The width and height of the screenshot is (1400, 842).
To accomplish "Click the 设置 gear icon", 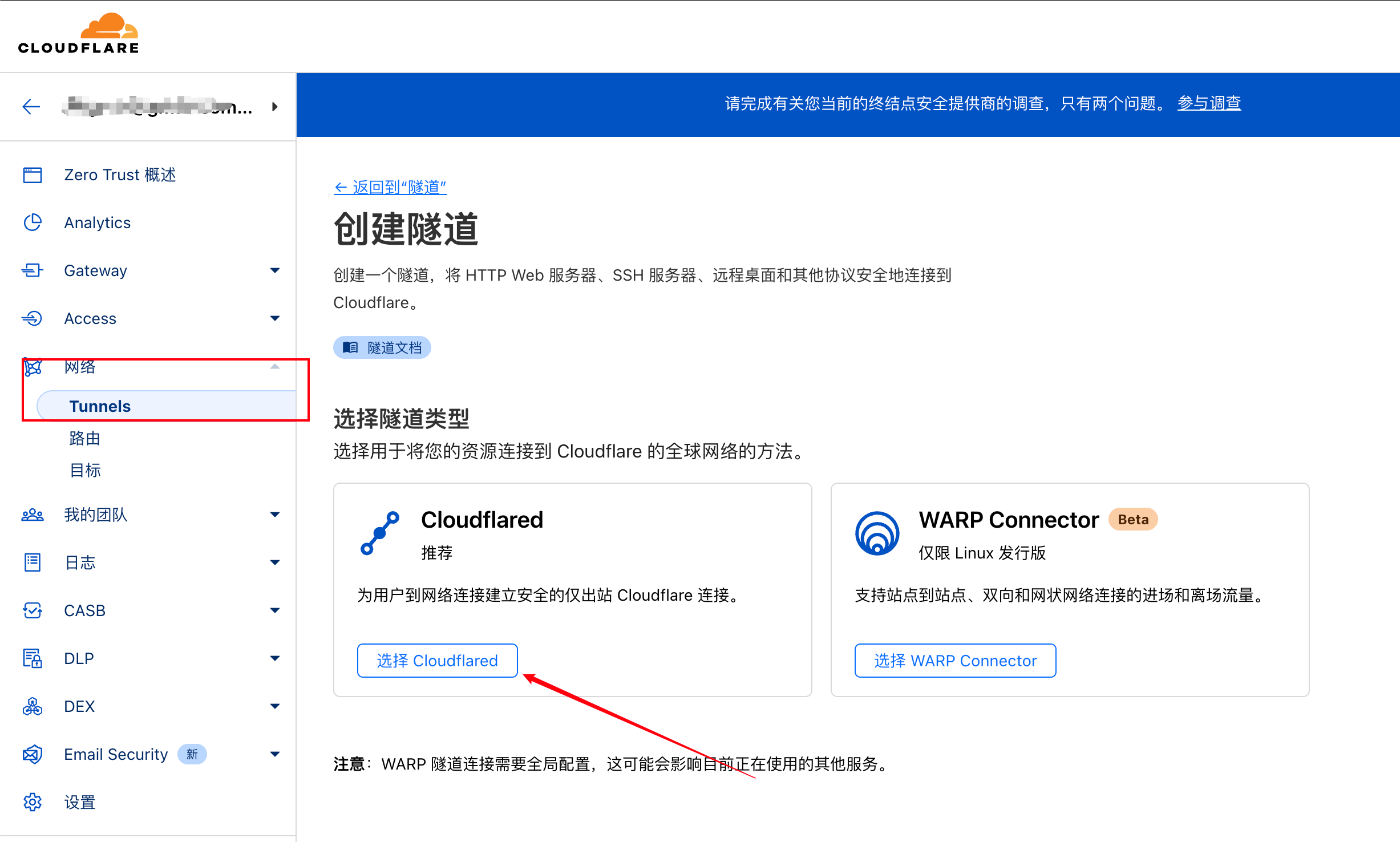I will 33,802.
